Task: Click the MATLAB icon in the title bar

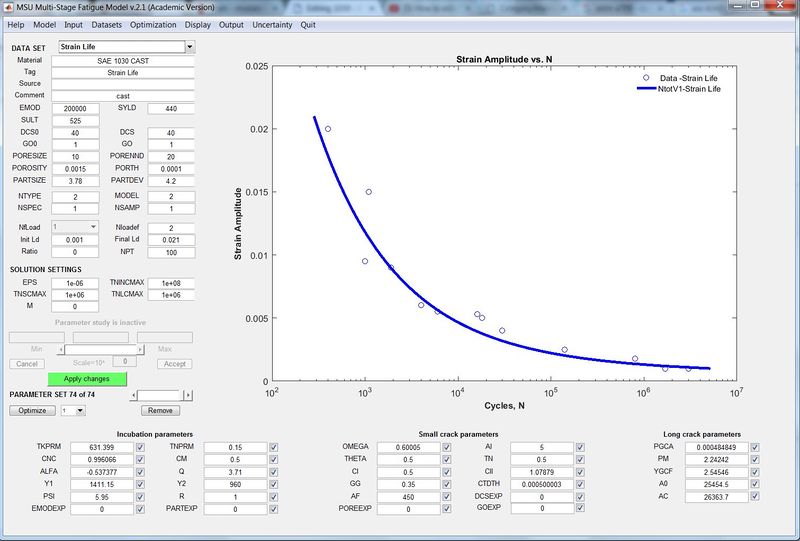Action: pos(9,7)
